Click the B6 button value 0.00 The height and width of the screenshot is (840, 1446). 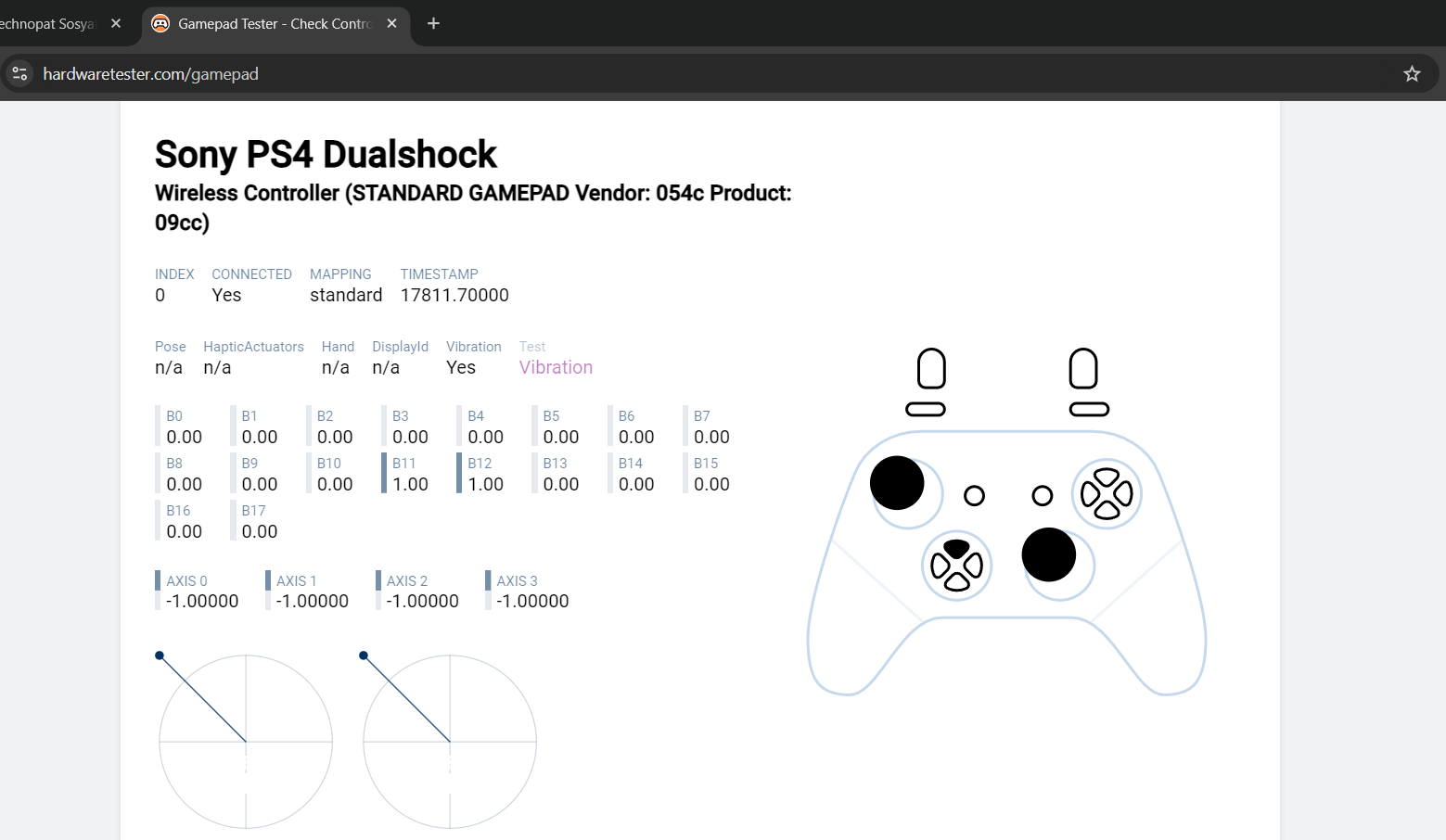pyautogui.click(x=636, y=437)
